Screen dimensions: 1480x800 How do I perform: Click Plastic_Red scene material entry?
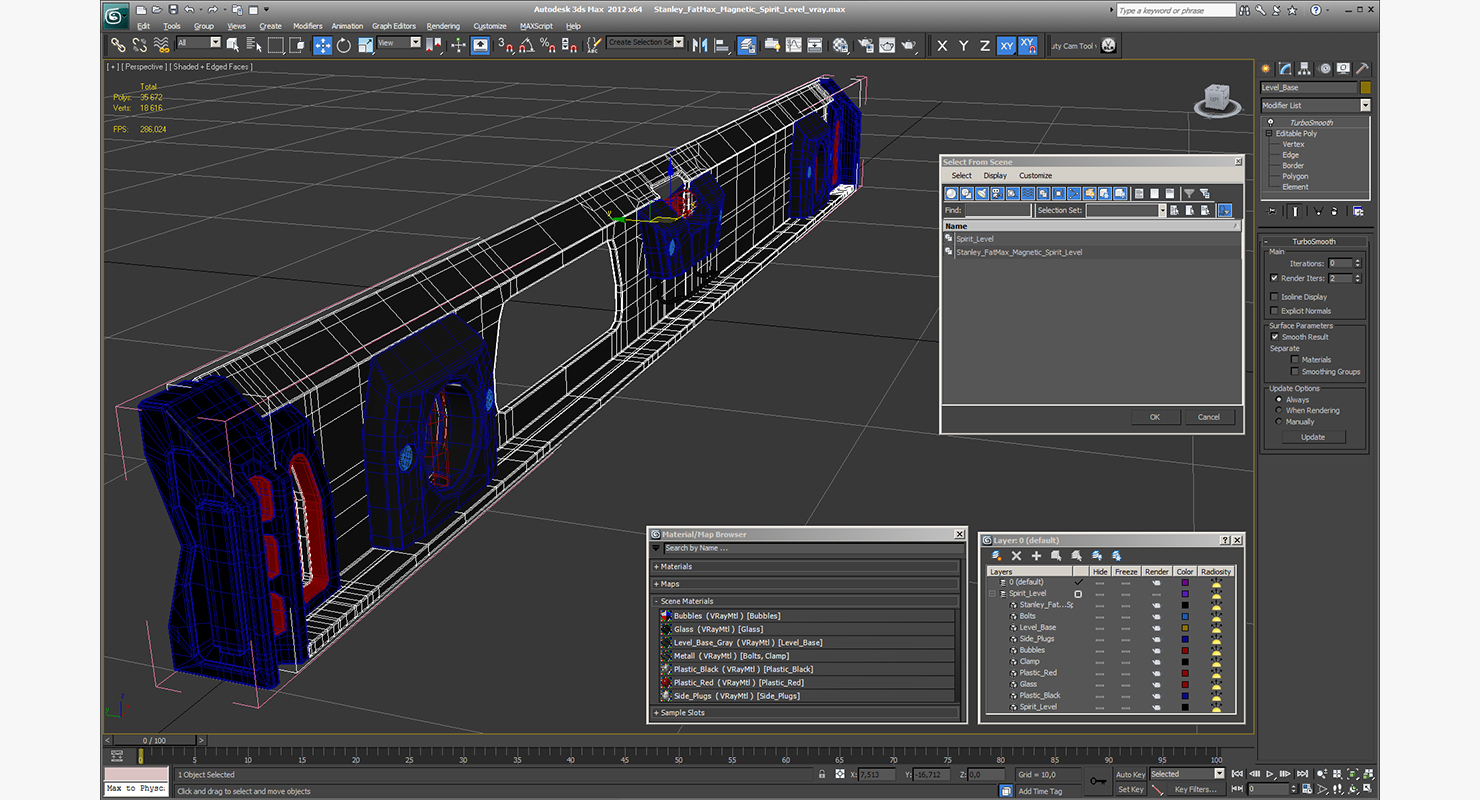tap(807, 683)
